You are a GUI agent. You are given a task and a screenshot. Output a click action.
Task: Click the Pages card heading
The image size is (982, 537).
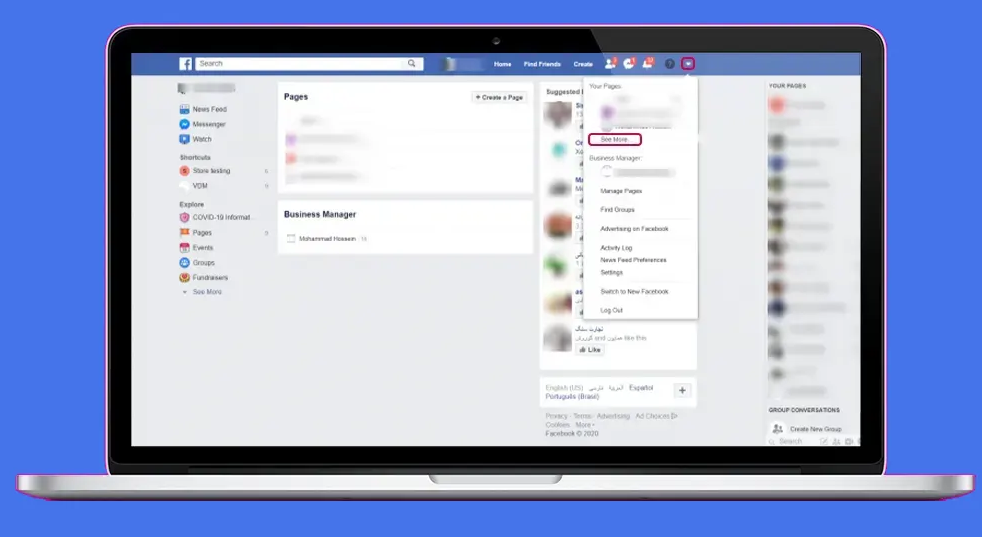[x=296, y=96]
